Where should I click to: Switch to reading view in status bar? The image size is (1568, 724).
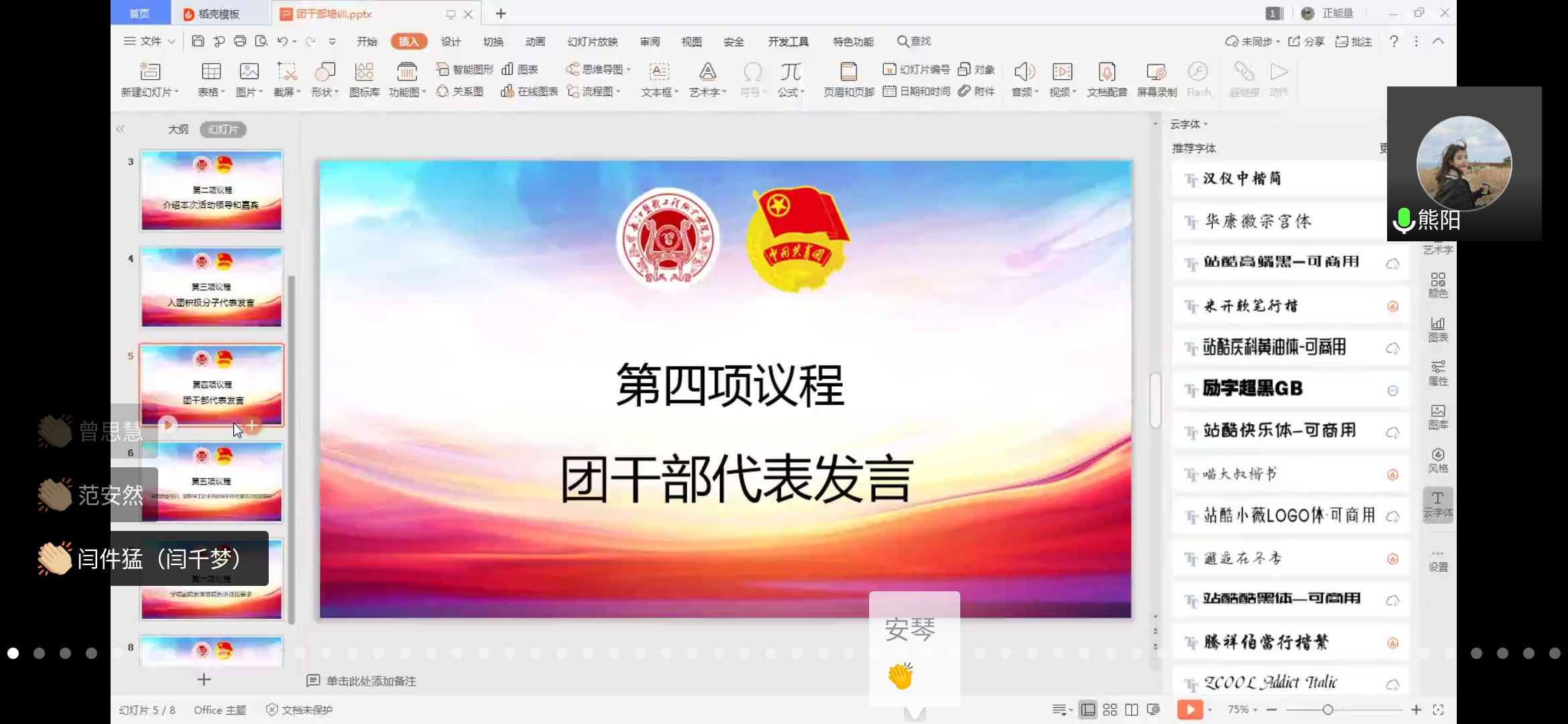1132,709
